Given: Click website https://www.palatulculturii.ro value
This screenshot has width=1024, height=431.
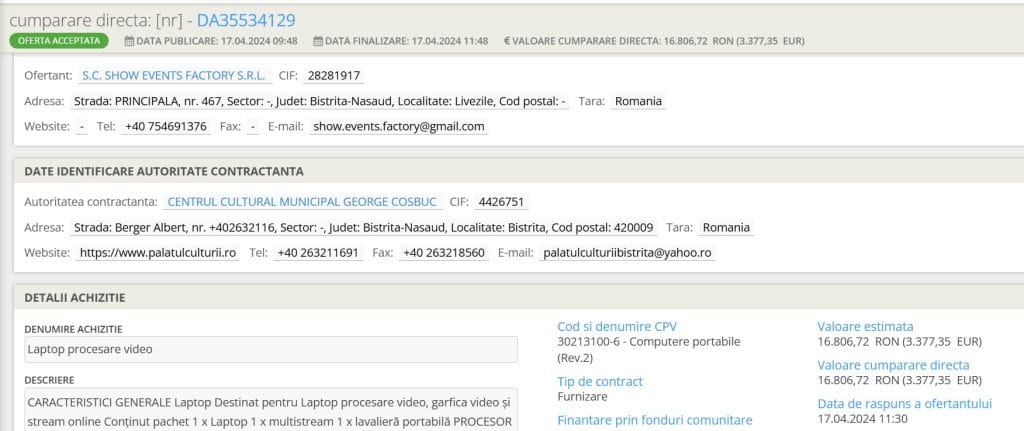Looking at the screenshot, I should (x=157, y=253).
